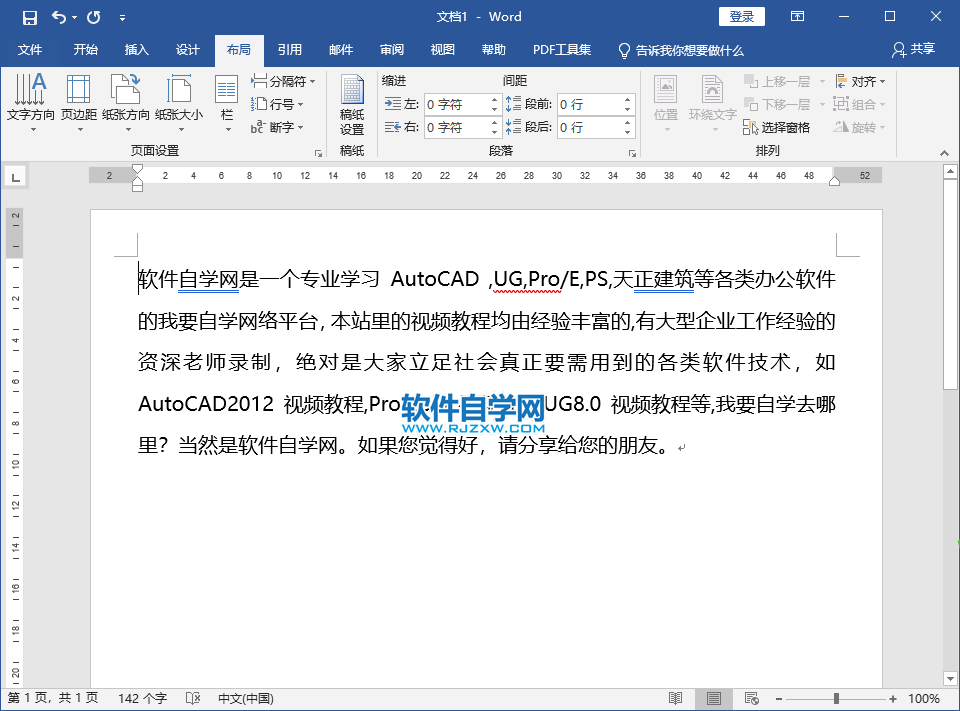Open the 环绕文字 wrap text tool

click(712, 102)
